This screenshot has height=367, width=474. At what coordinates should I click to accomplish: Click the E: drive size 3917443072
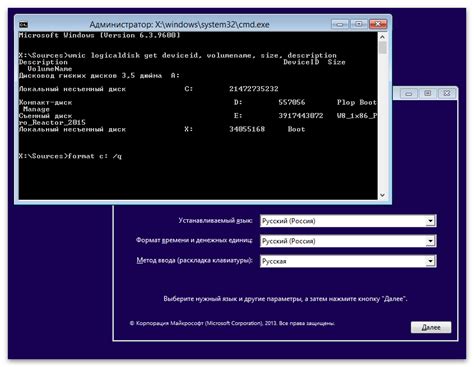click(301, 116)
